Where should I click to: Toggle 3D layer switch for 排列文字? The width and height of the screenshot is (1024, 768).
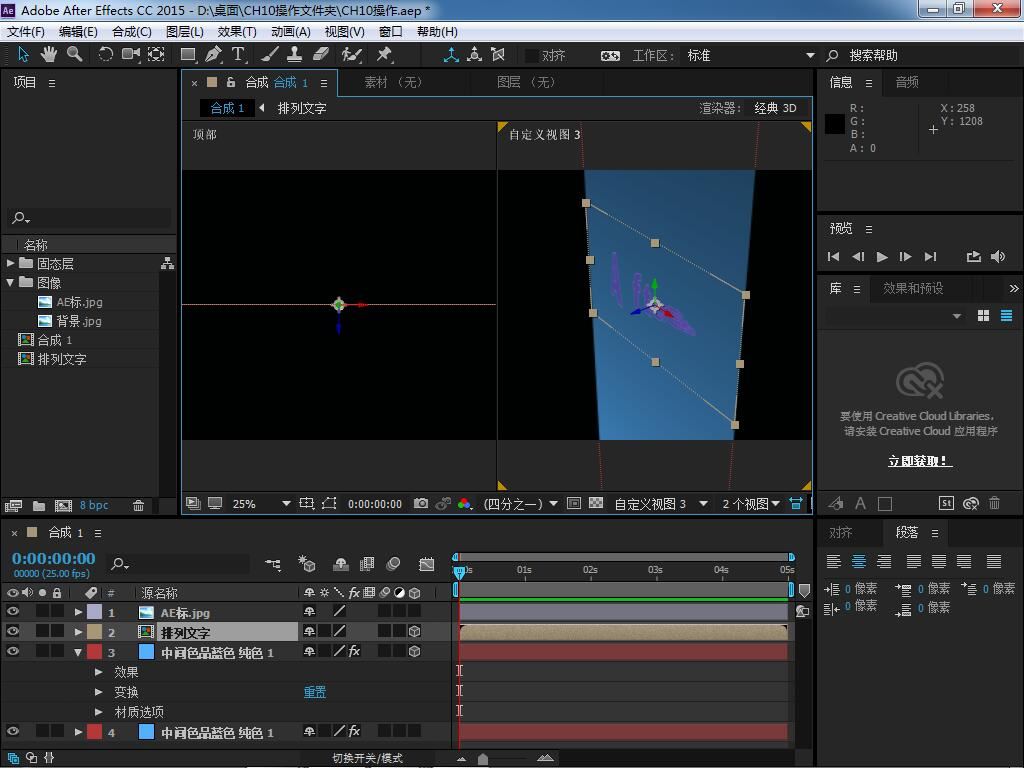pyautogui.click(x=414, y=632)
